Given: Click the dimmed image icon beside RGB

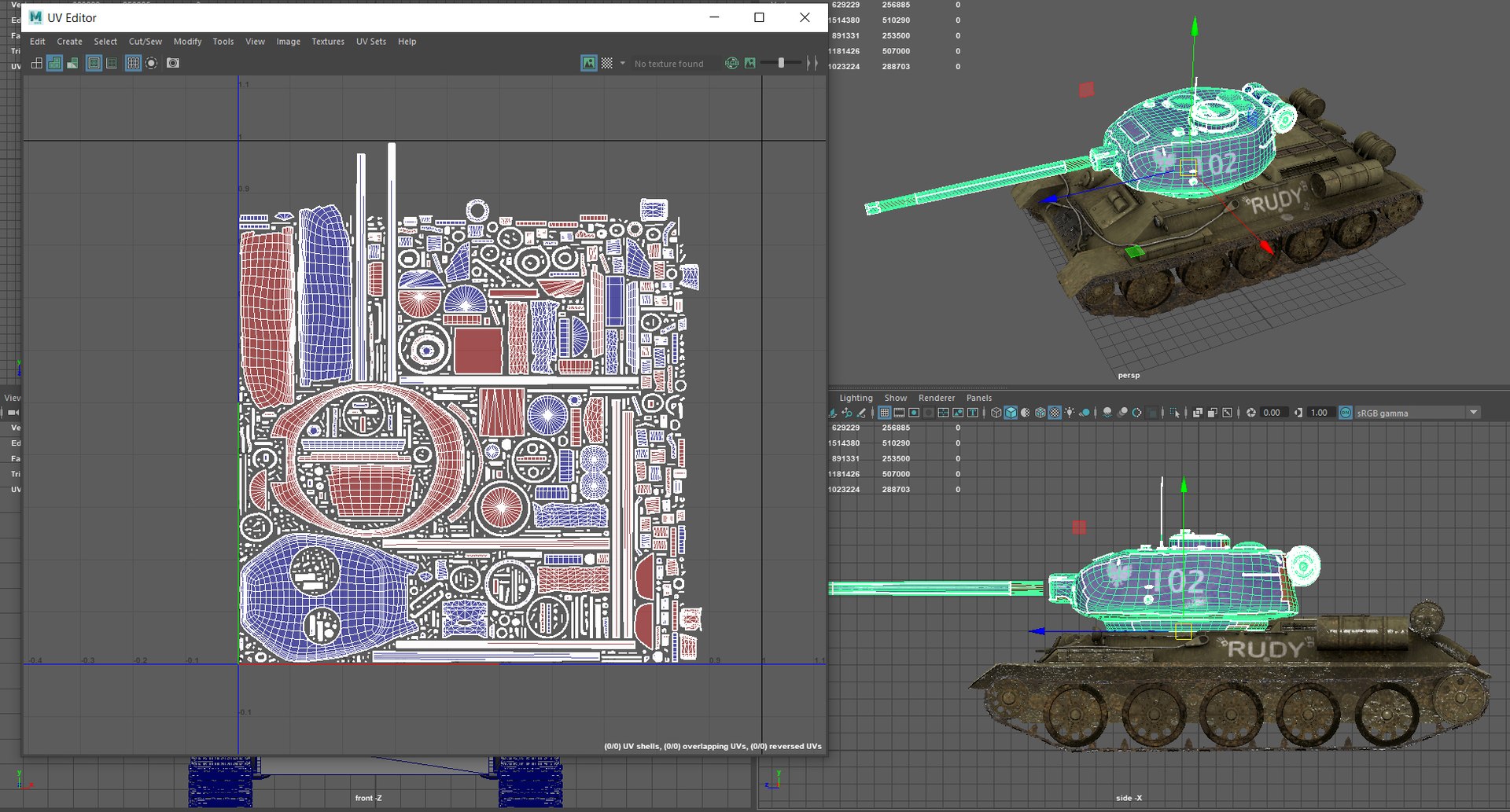Looking at the screenshot, I should point(750,63).
